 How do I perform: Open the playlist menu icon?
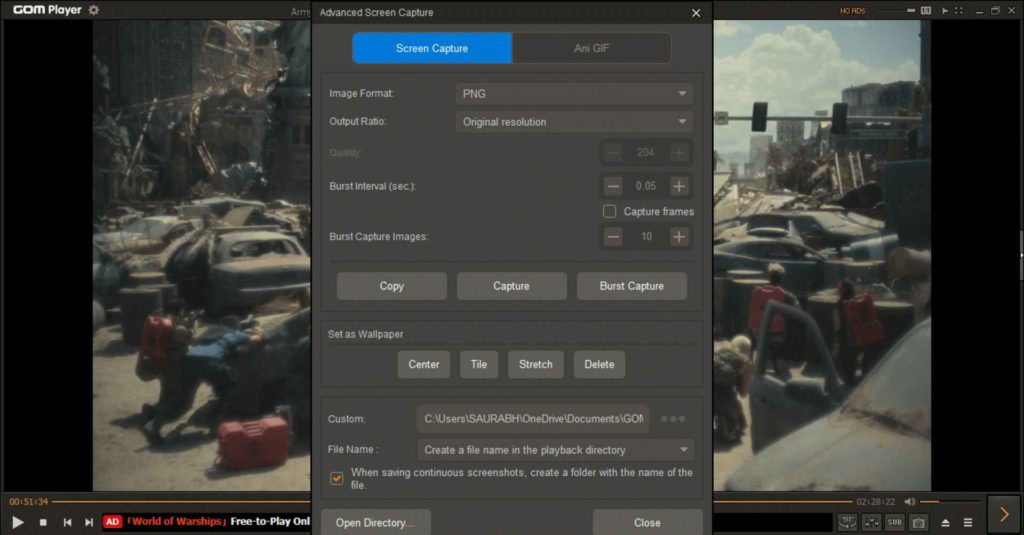click(x=968, y=523)
